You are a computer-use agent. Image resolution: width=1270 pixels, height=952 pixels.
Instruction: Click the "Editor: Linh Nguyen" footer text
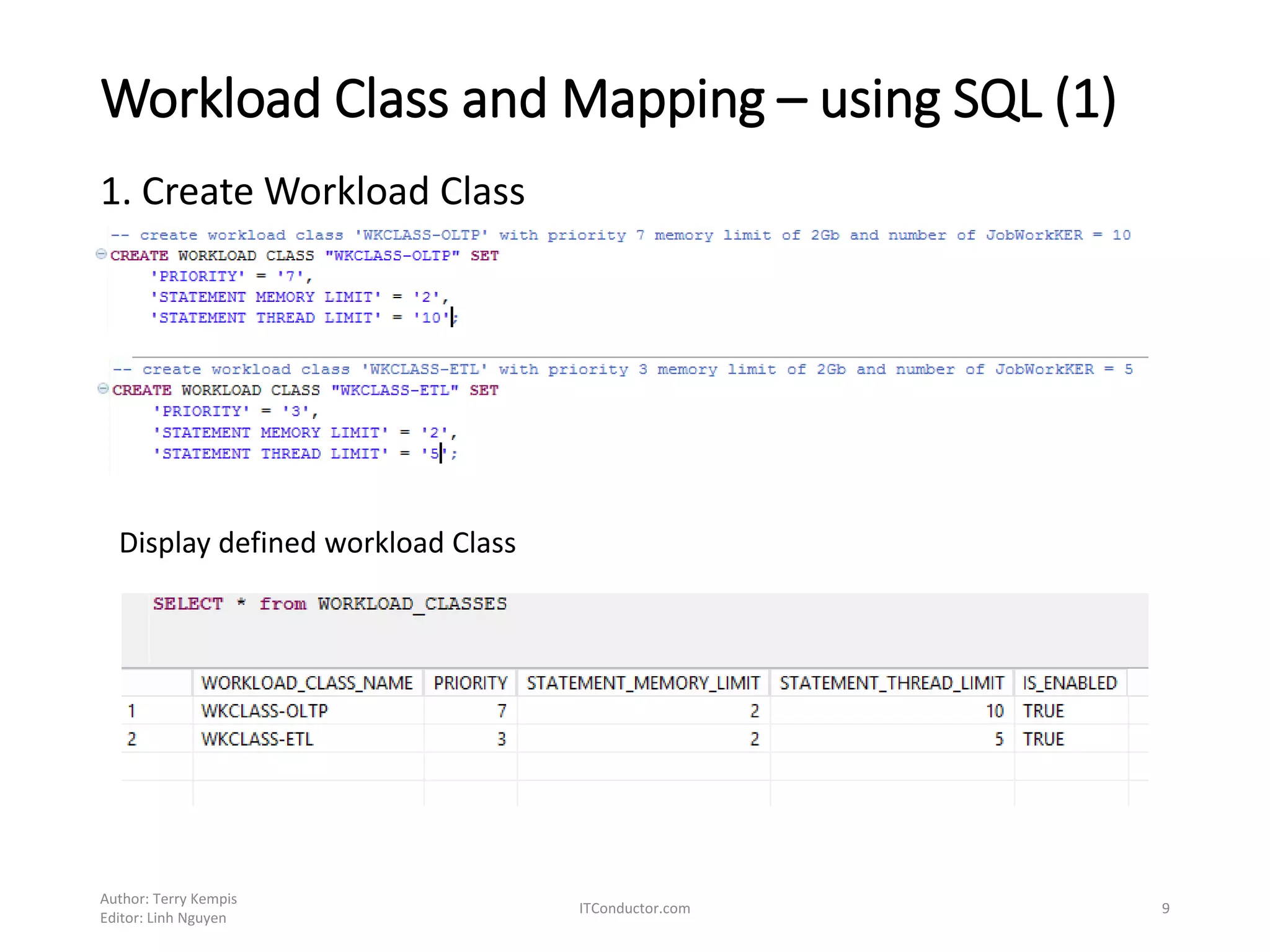163,918
